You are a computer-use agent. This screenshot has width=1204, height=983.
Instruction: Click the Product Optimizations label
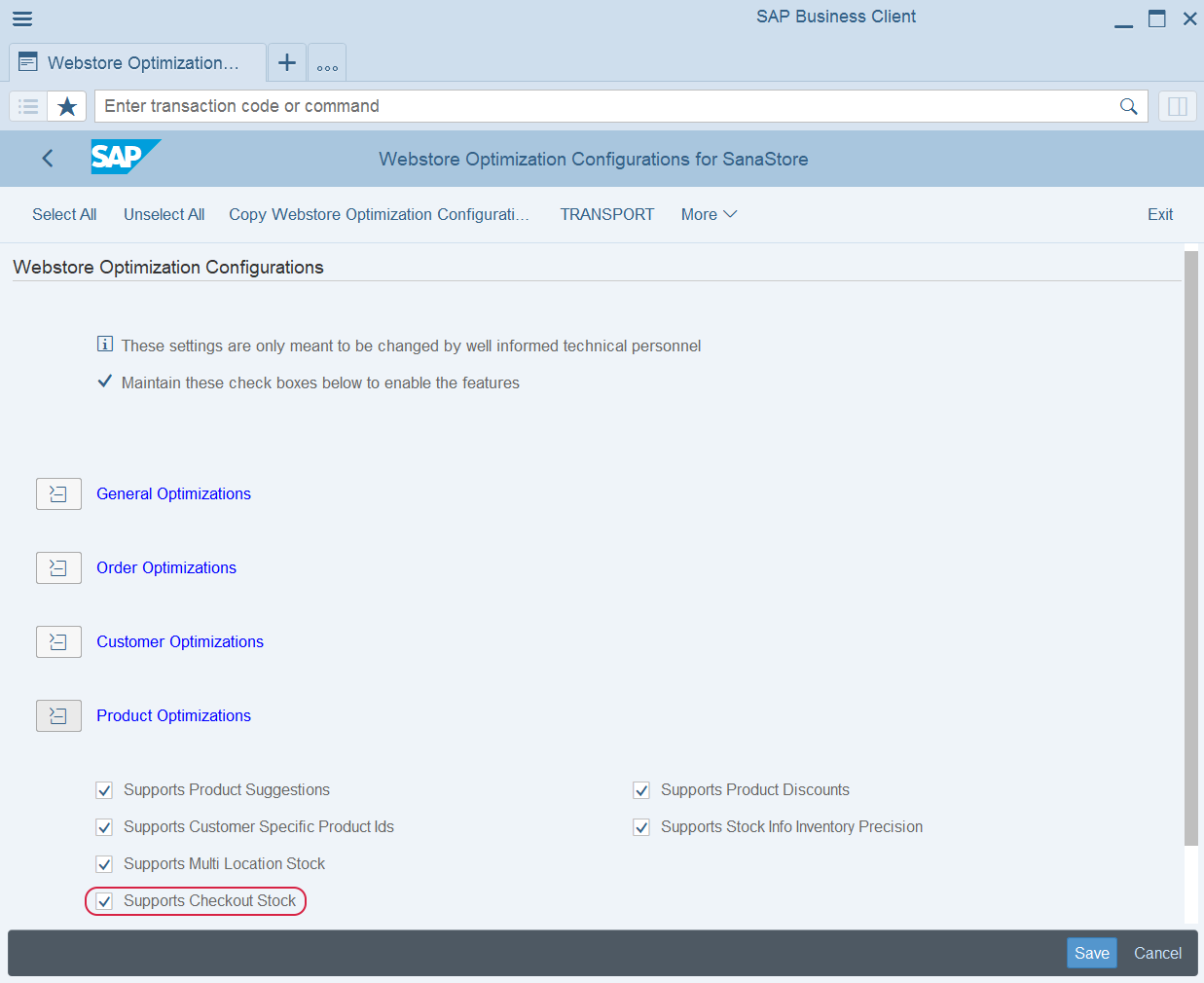173,716
